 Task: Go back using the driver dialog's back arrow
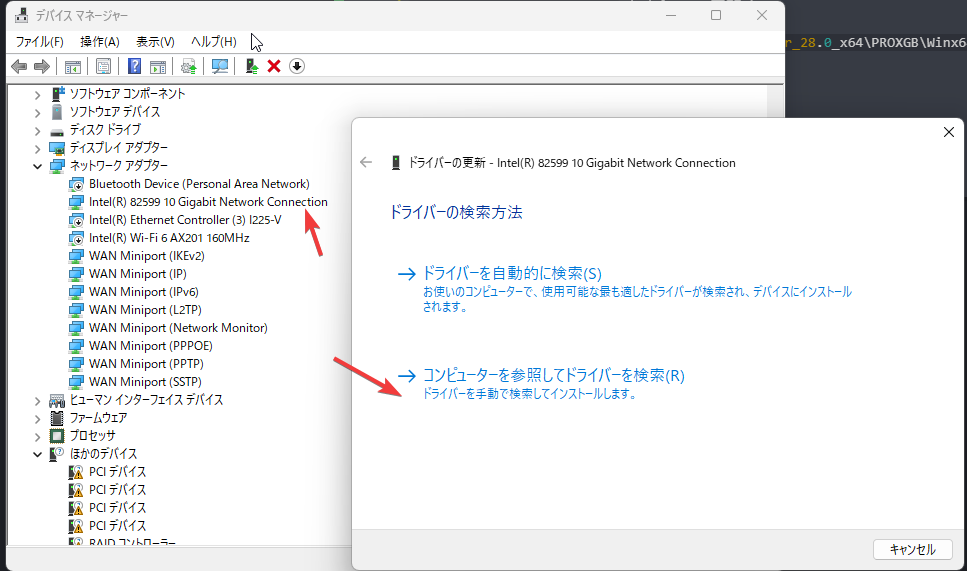click(x=366, y=162)
